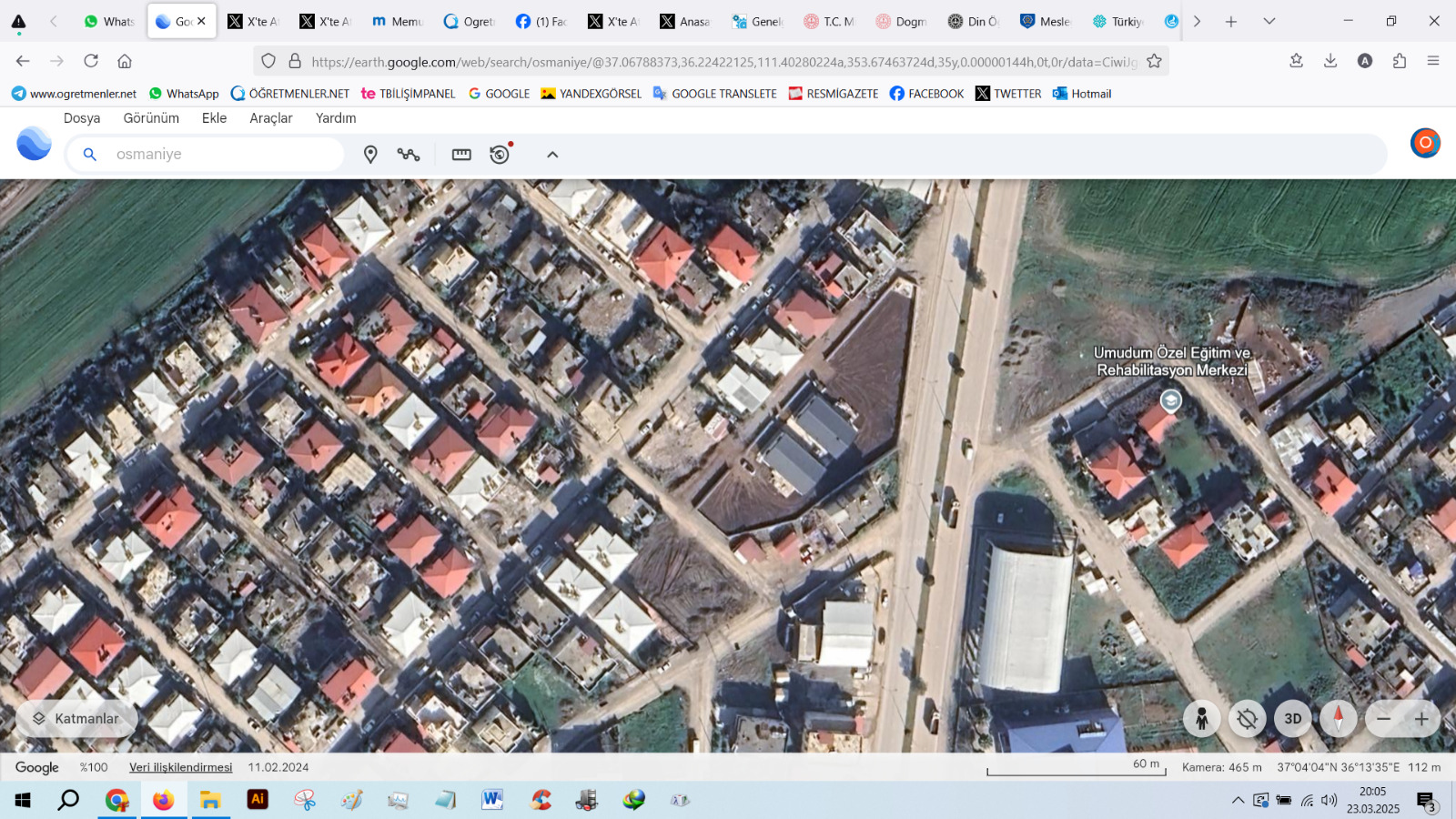Click the add placemark pin icon
This screenshot has height=819, width=1456.
click(x=370, y=155)
